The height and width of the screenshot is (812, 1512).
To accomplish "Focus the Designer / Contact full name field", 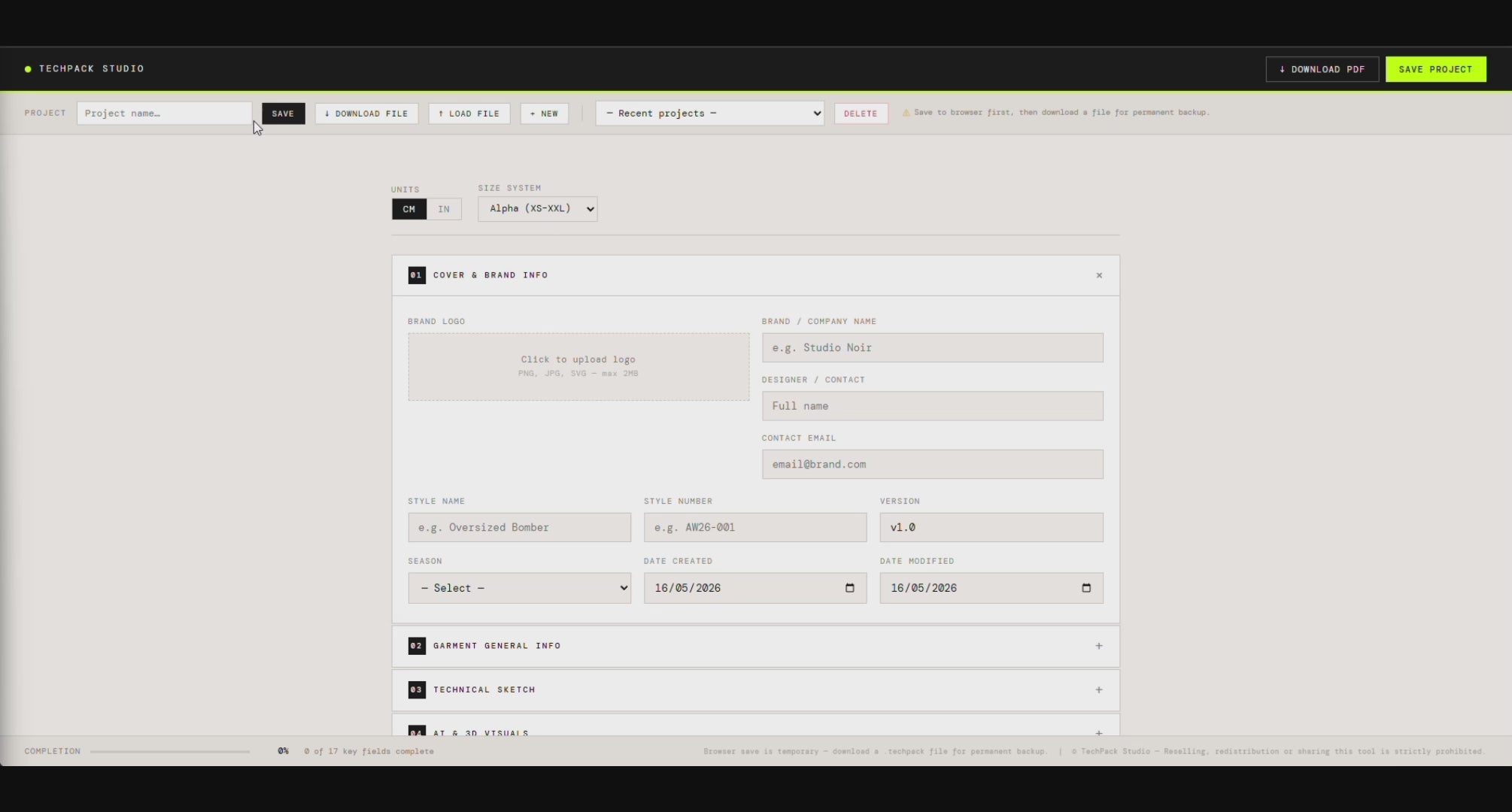I will tap(932, 406).
